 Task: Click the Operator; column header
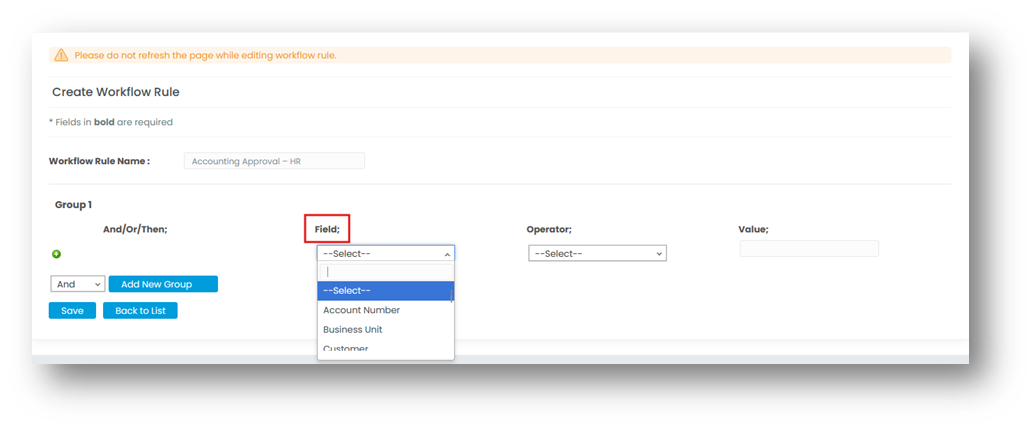pos(549,229)
